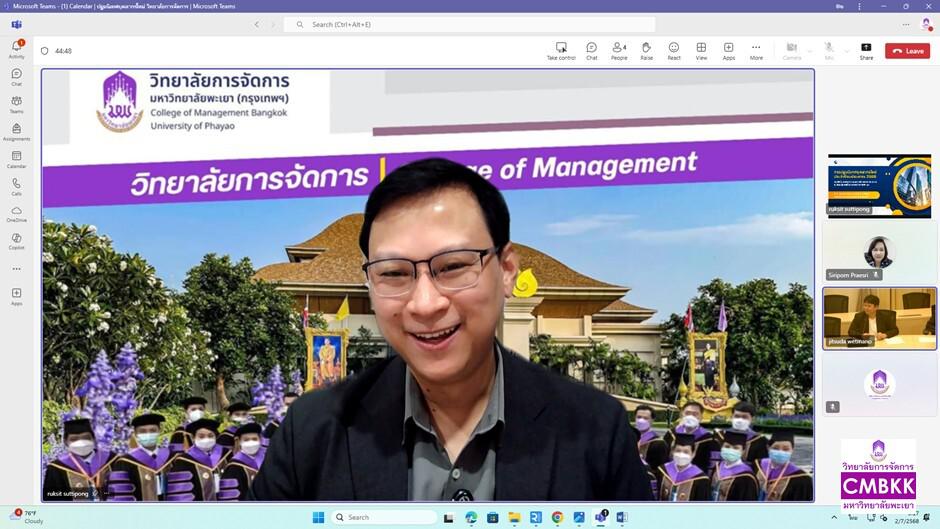
Task: Click Take control in meeting toolbar
Action: [x=561, y=51]
